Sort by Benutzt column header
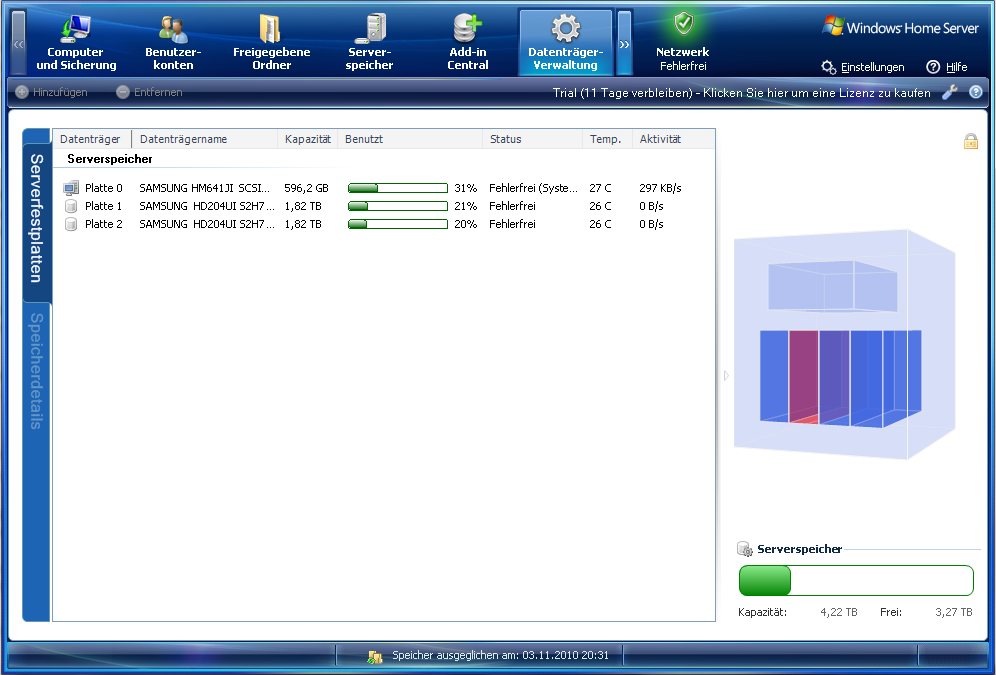This screenshot has height=675, width=996. (x=410, y=139)
